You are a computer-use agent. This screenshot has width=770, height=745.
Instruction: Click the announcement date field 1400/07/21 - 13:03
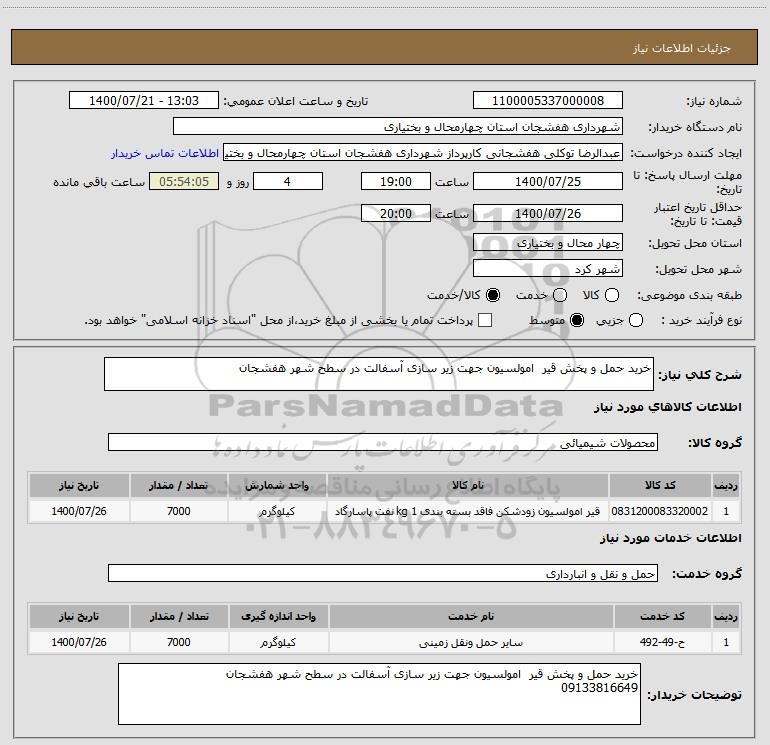click(x=144, y=101)
